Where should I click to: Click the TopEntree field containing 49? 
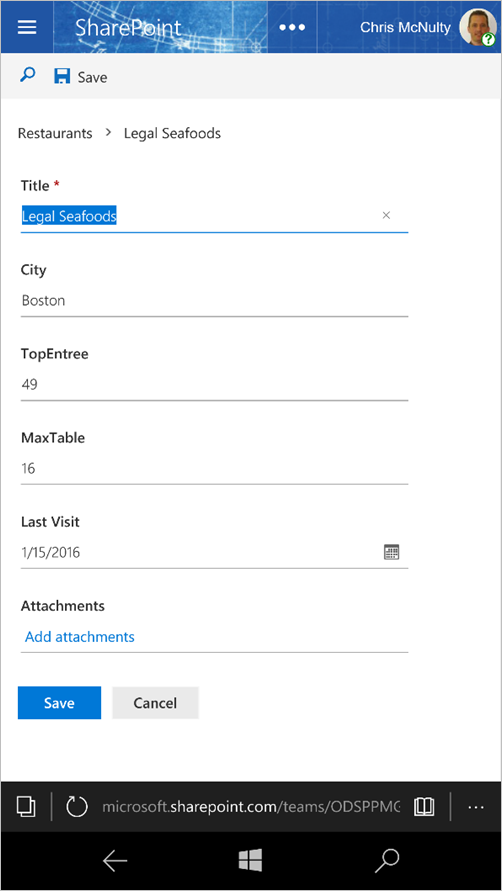click(x=214, y=385)
